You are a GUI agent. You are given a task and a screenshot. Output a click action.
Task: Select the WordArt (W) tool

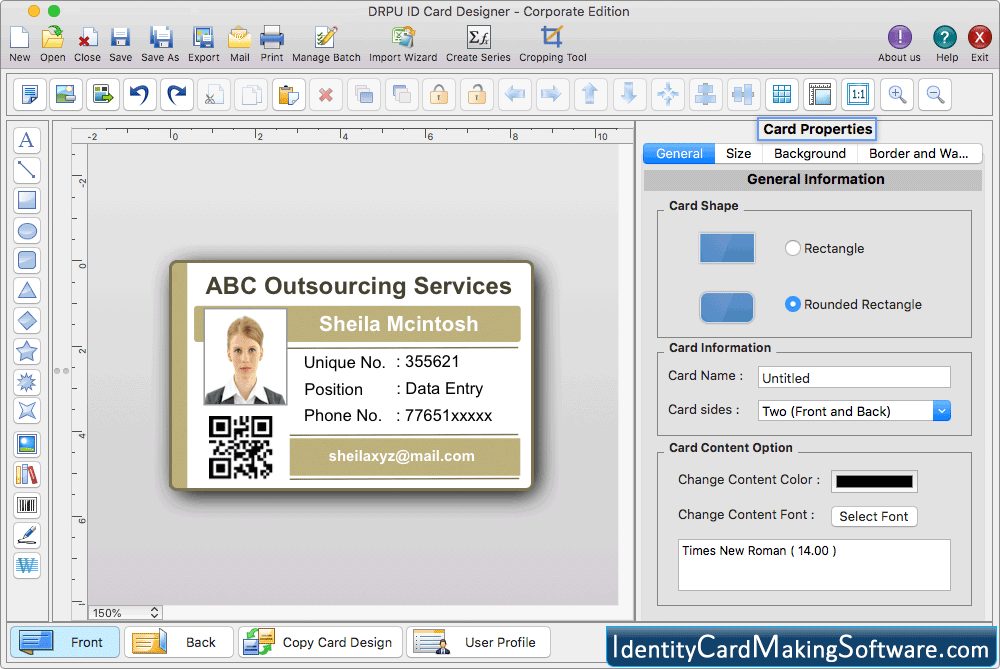27,566
